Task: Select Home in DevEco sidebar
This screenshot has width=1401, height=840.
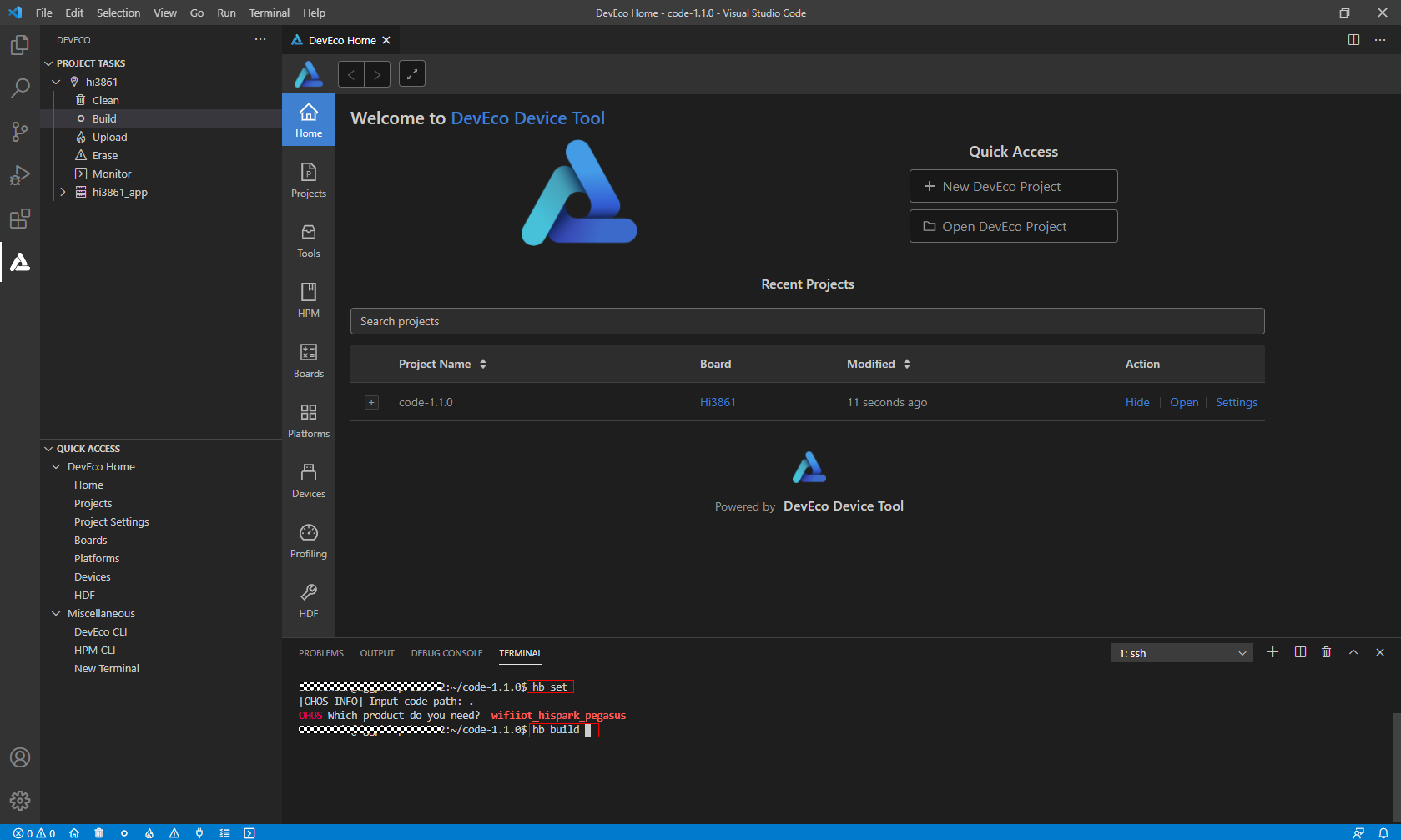Action: 309,120
